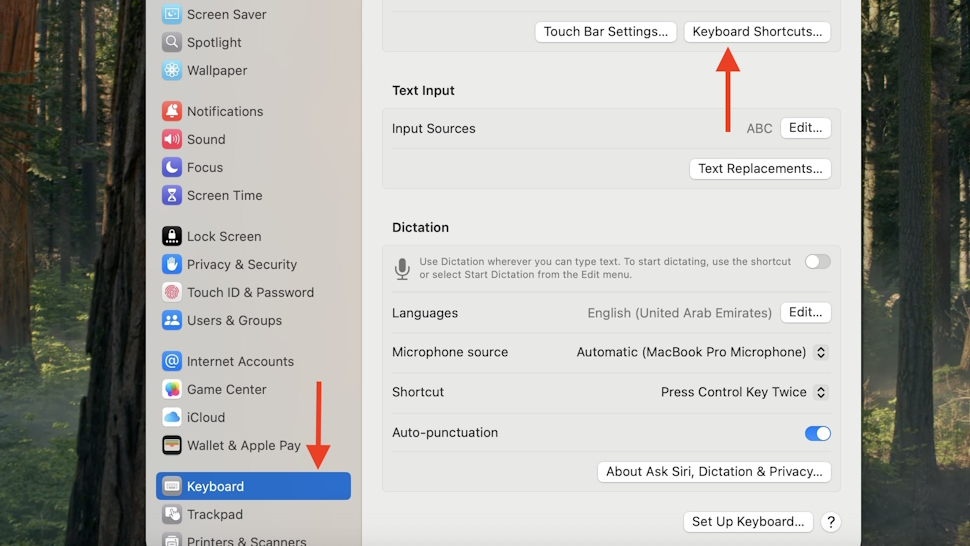Click the Dictation section heading
970x546 pixels.
coord(420,228)
